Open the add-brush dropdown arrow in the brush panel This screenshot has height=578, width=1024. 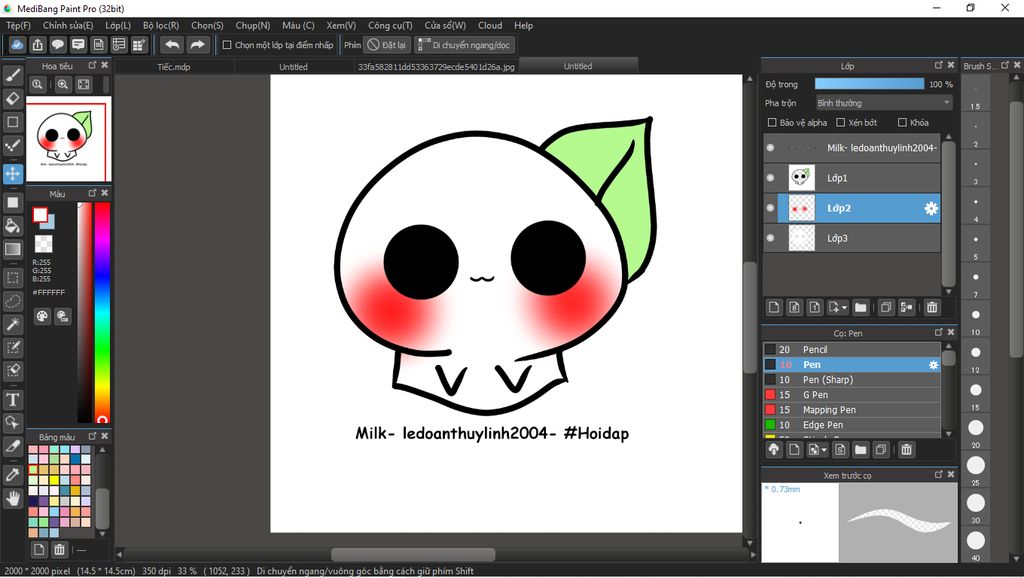pyautogui.click(x=824, y=449)
